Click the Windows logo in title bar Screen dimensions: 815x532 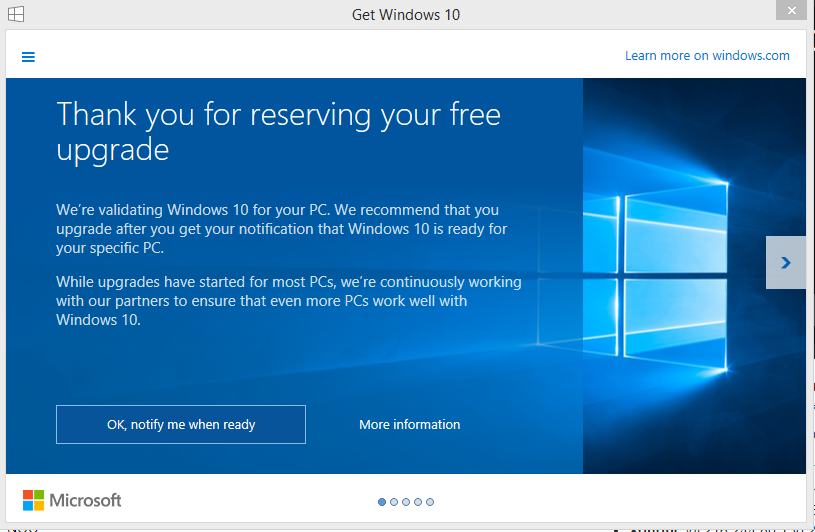point(16,14)
